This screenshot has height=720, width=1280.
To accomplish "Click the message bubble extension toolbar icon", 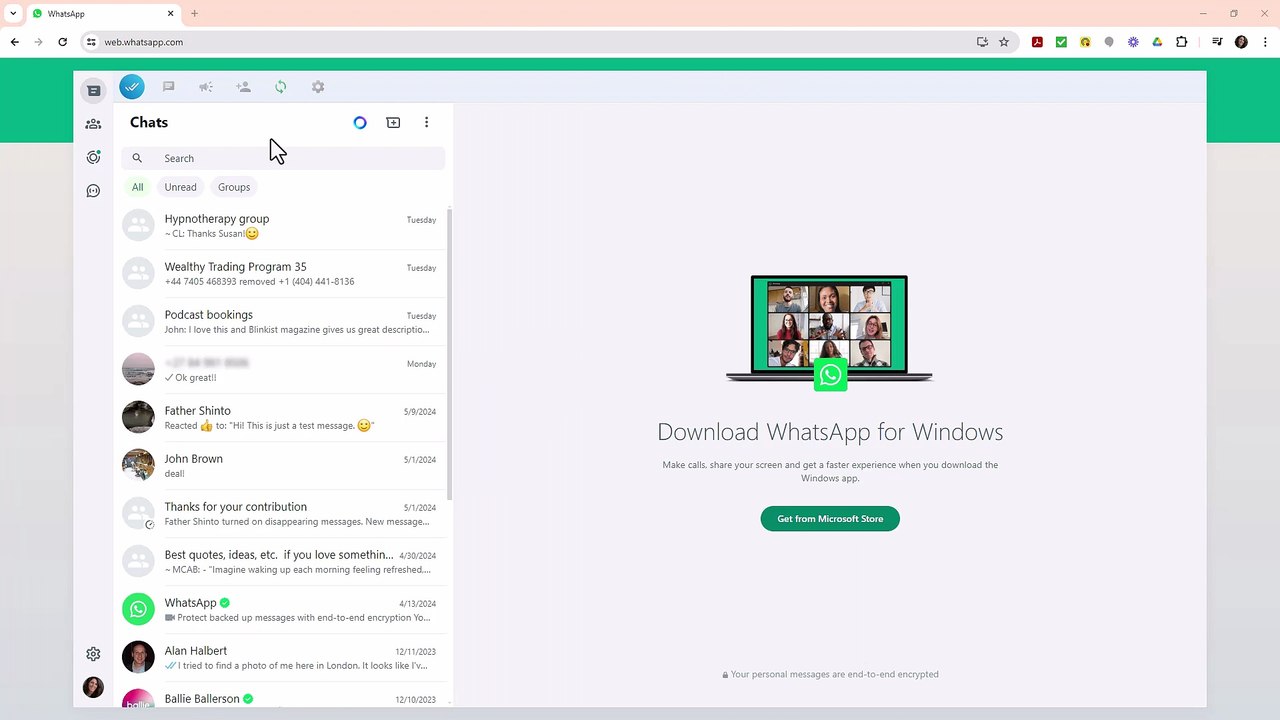I will [168, 87].
